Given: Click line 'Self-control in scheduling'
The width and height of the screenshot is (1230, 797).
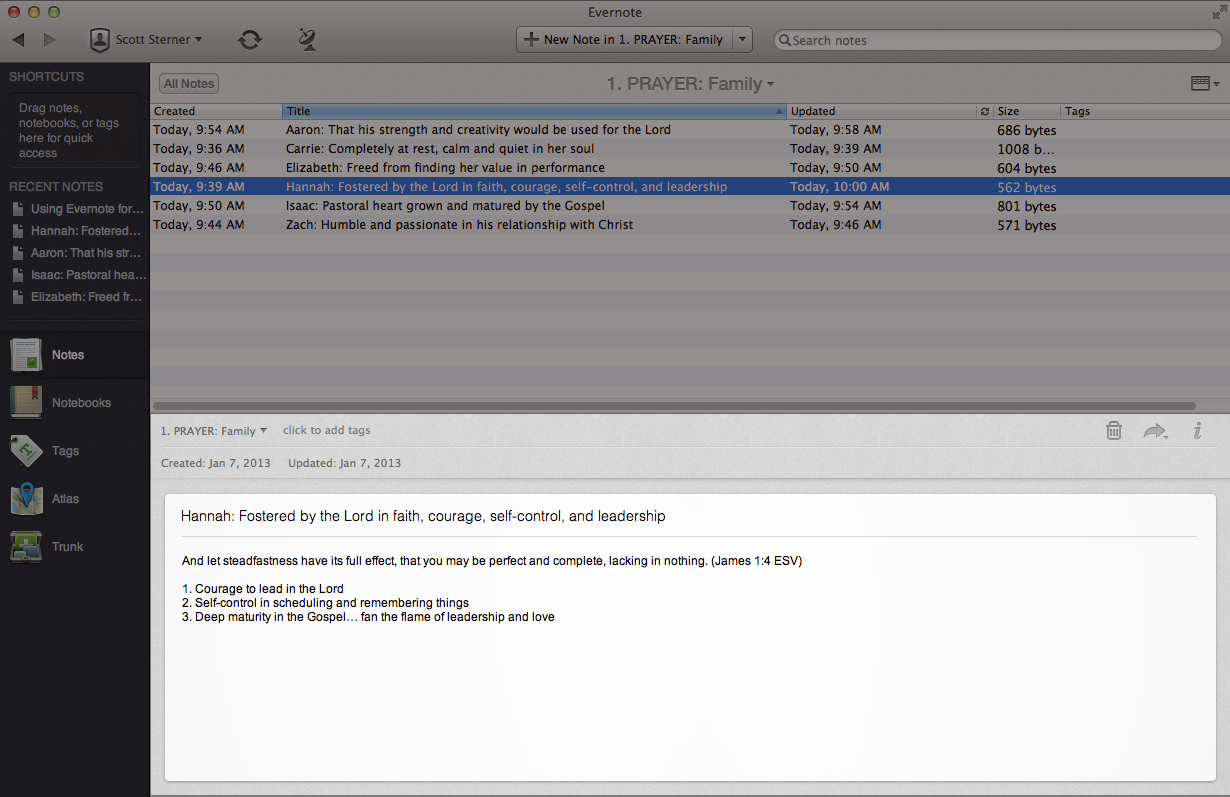Looking at the screenshot, I should tap(325, 603).
